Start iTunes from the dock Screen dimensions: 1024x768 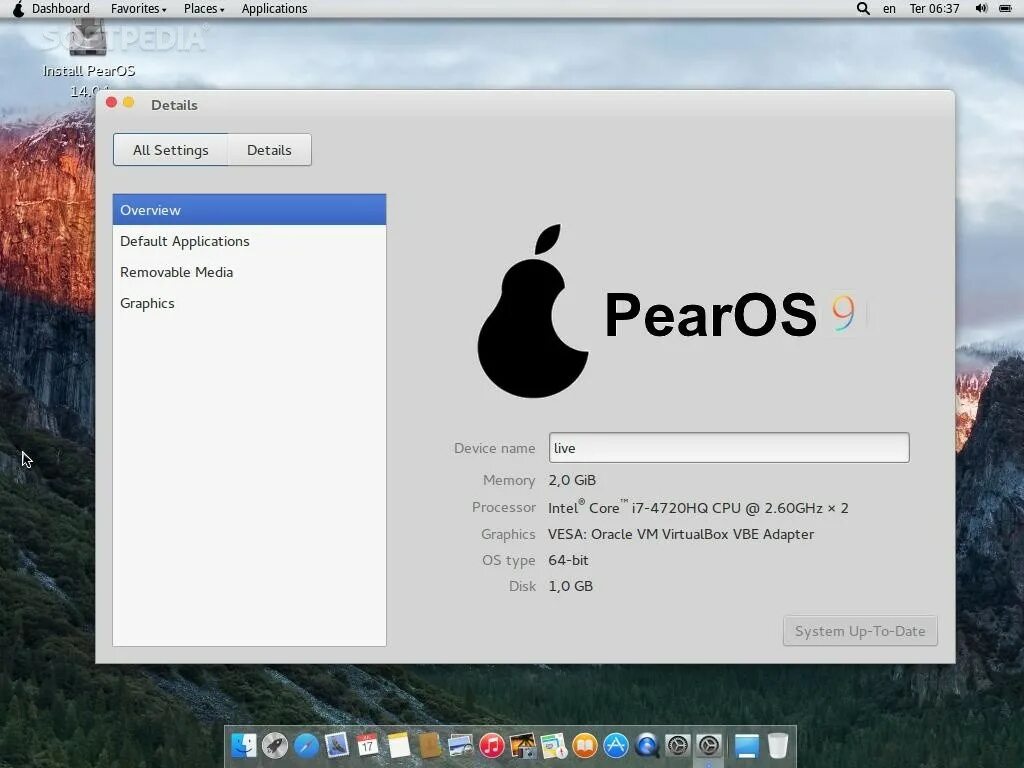point(492,745)
